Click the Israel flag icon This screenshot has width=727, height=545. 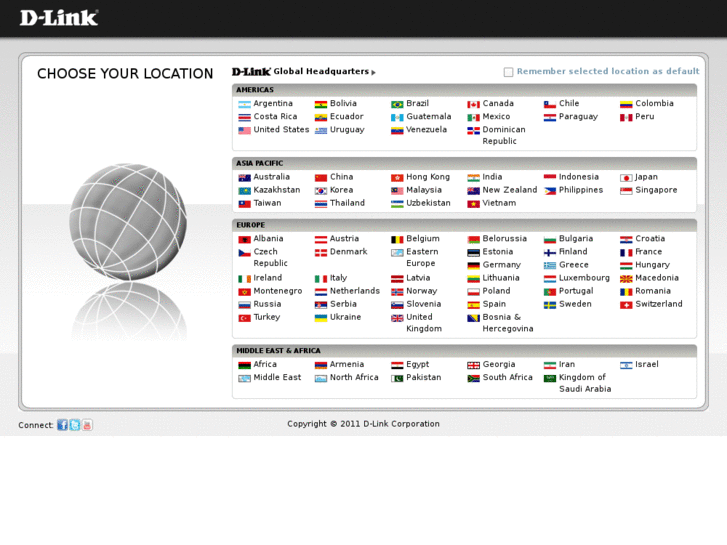tap(626, 365)
